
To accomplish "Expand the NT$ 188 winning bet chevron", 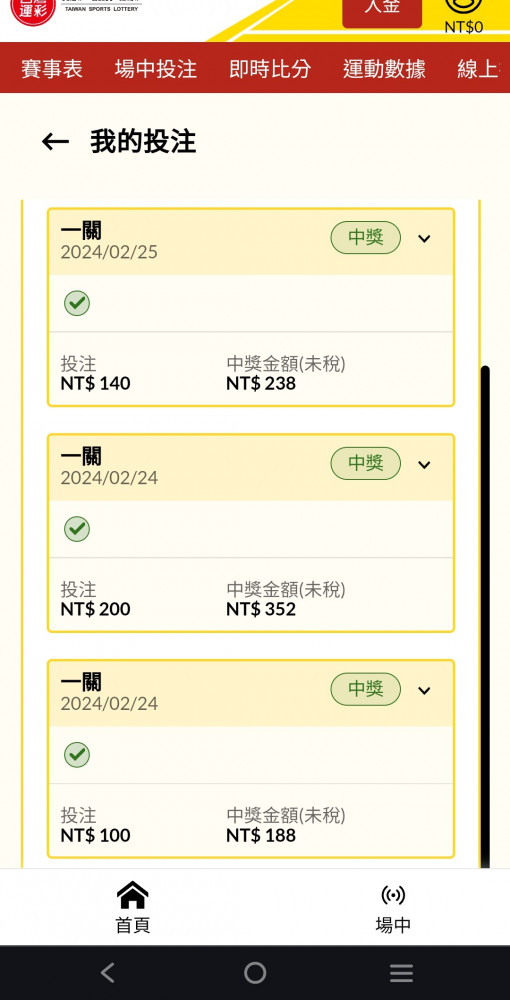I will pos(424,690).
